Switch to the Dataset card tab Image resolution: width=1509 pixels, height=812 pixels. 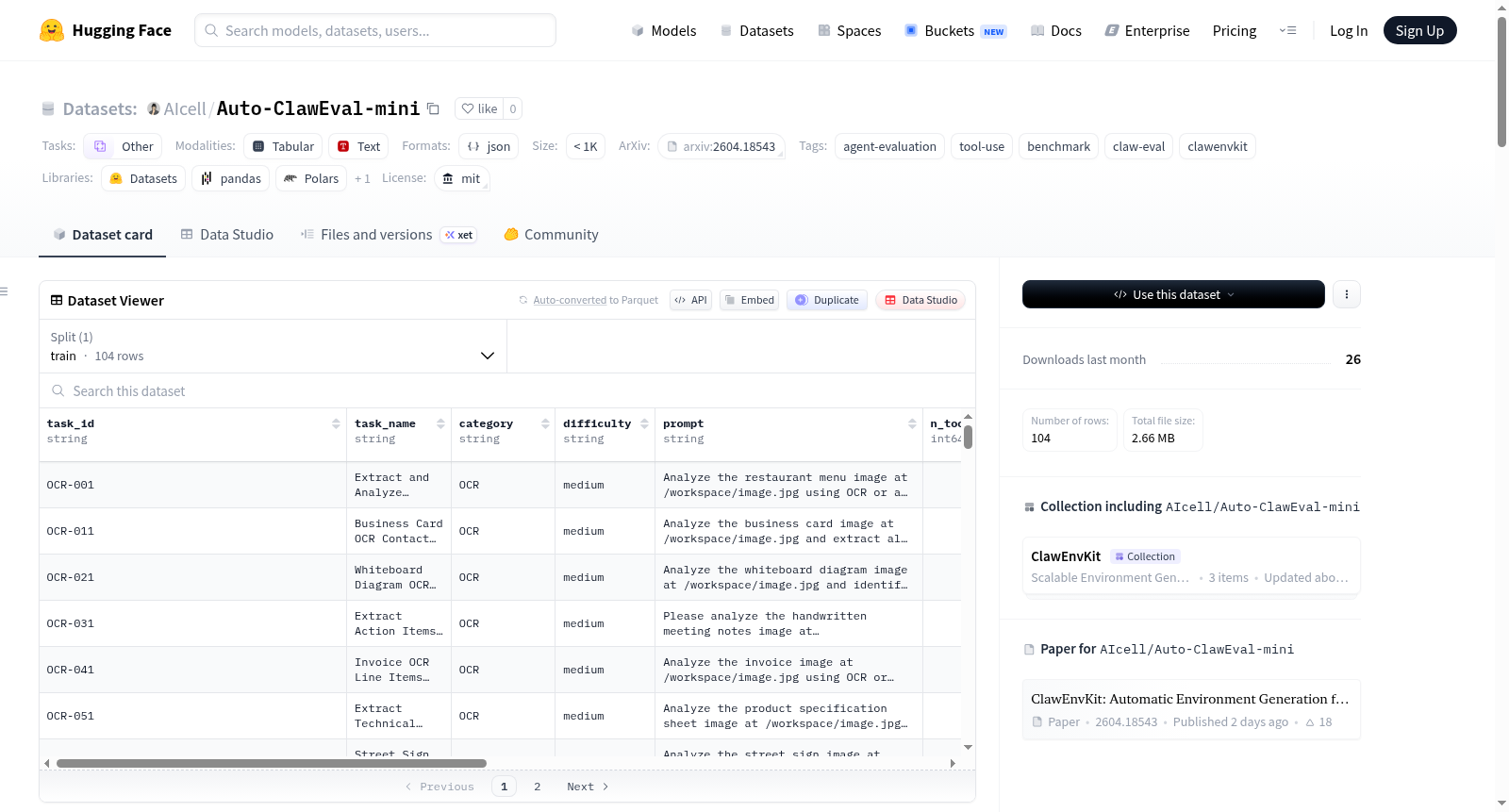(x=103, y=235)
